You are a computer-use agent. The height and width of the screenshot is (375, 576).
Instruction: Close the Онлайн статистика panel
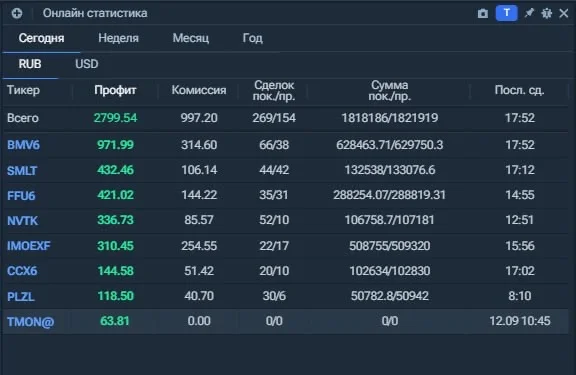564,14
